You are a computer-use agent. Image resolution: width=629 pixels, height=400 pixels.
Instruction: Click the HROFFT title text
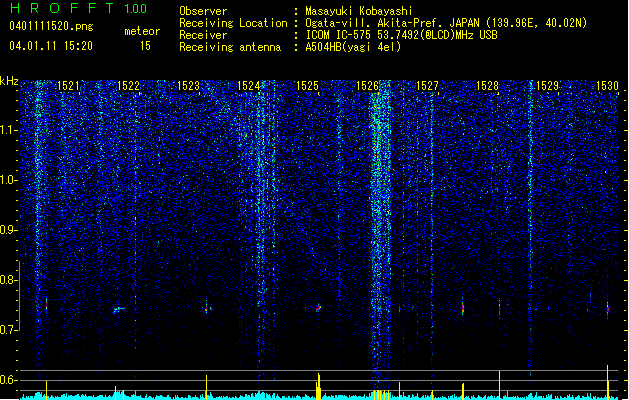point(62,8)
